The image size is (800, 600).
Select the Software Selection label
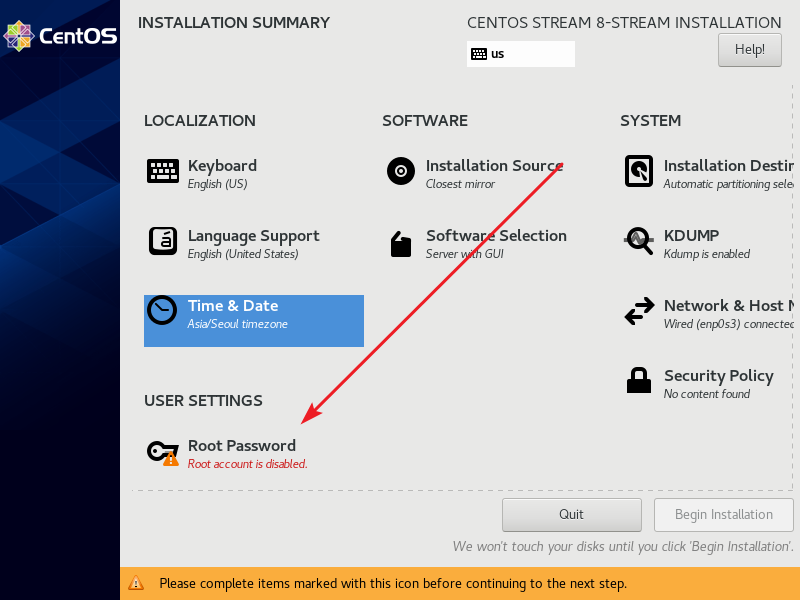click(496, 236)
